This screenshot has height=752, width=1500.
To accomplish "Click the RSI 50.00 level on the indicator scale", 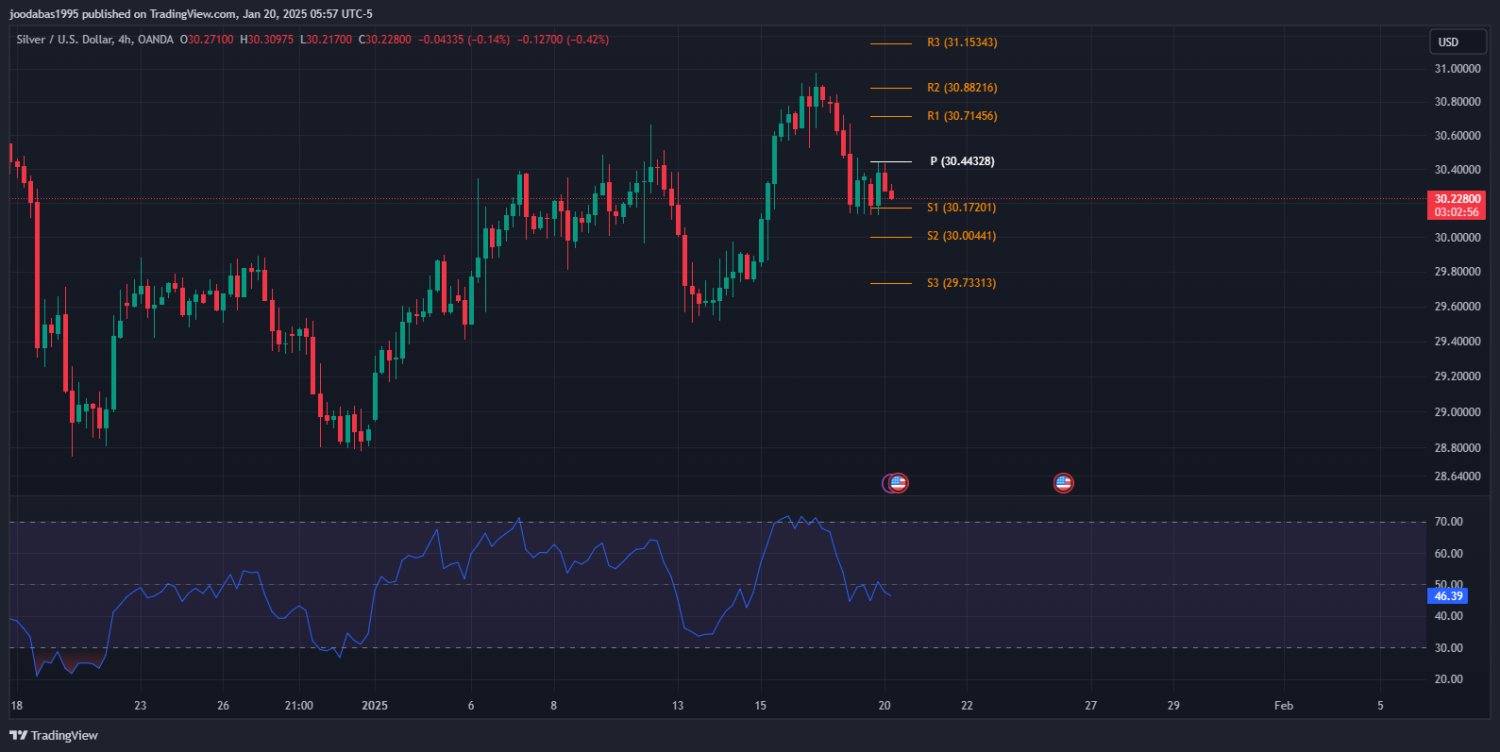I will click(x=1449, y=584).
